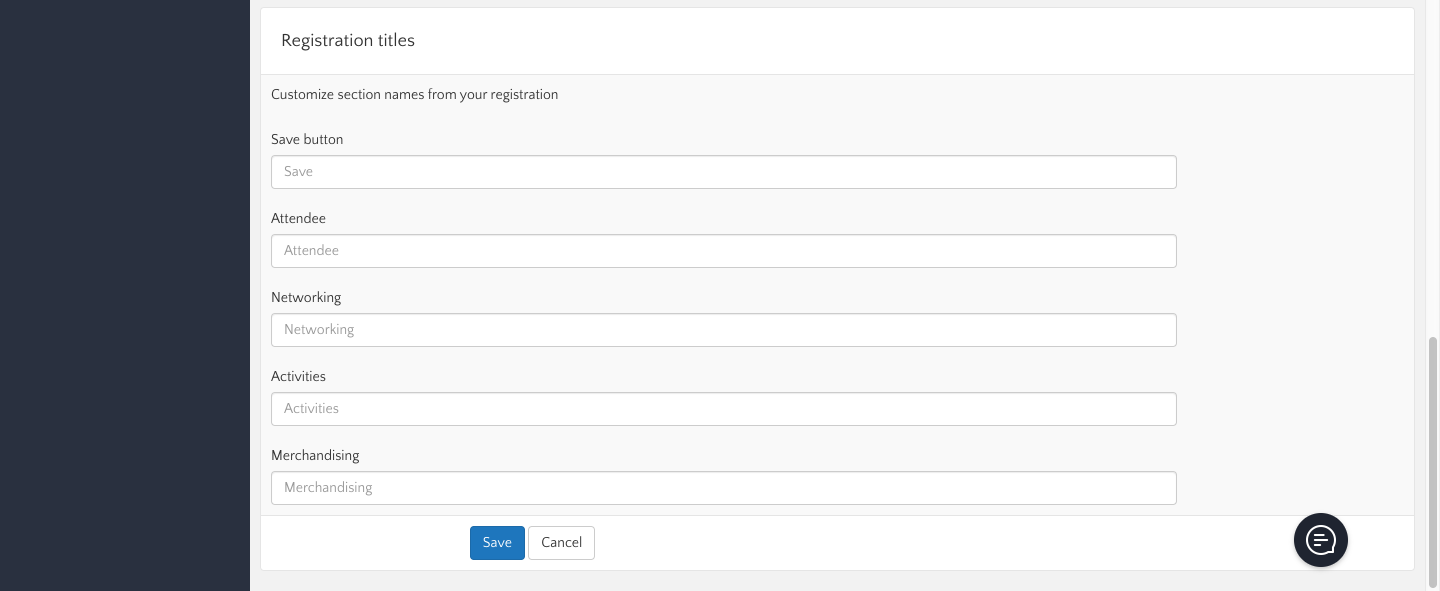Focus the Save button title input field

pos(723,172)
